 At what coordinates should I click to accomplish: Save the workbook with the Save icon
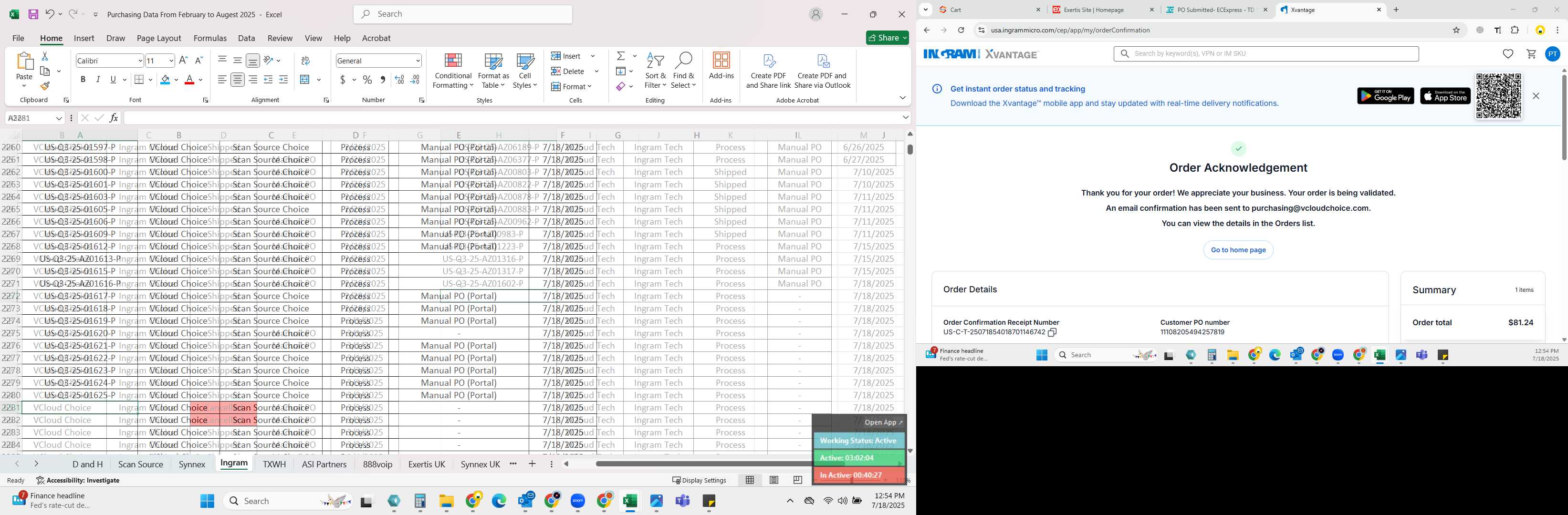[x=33, y=14]
